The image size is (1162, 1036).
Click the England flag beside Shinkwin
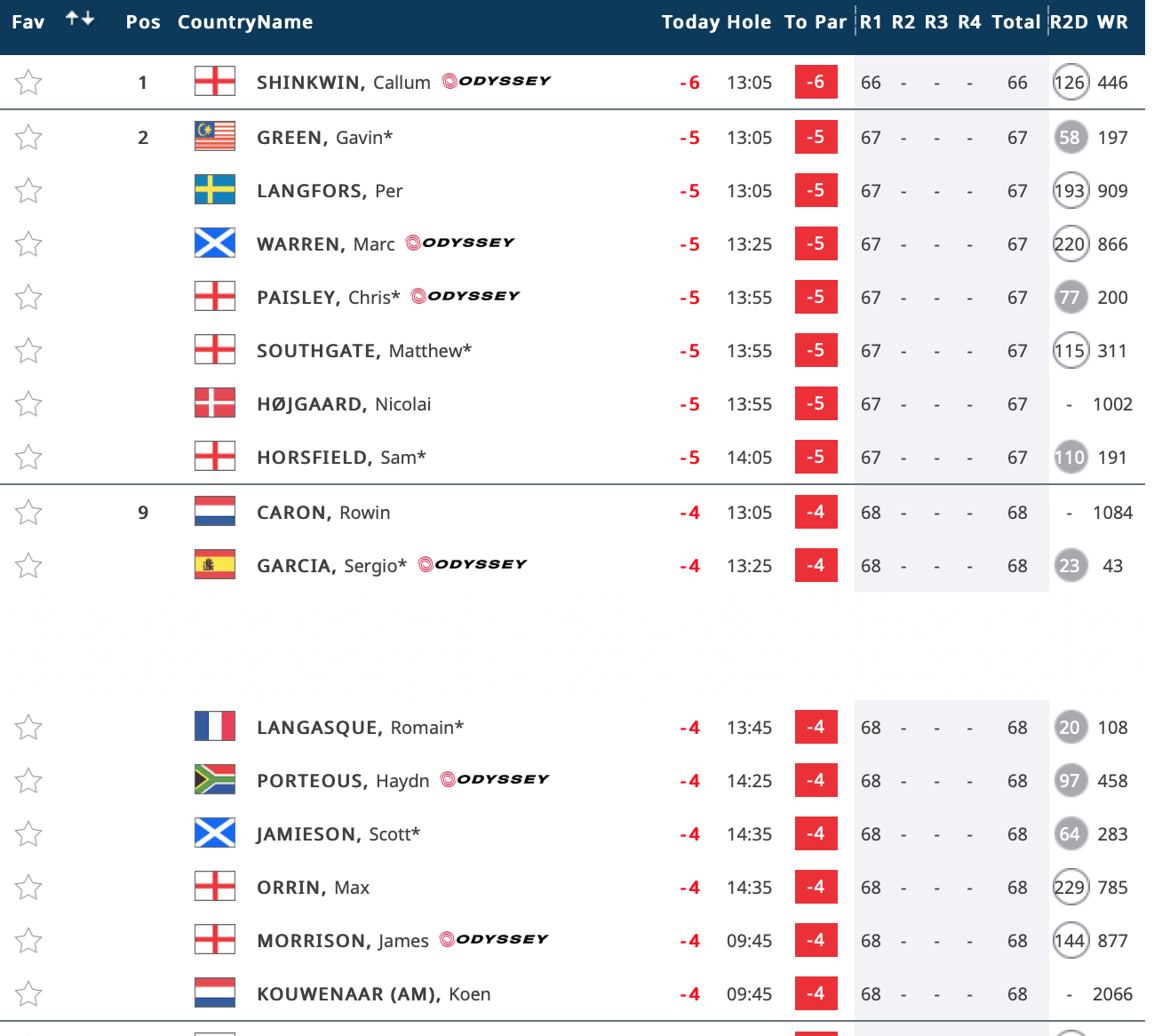click(215, 82)
